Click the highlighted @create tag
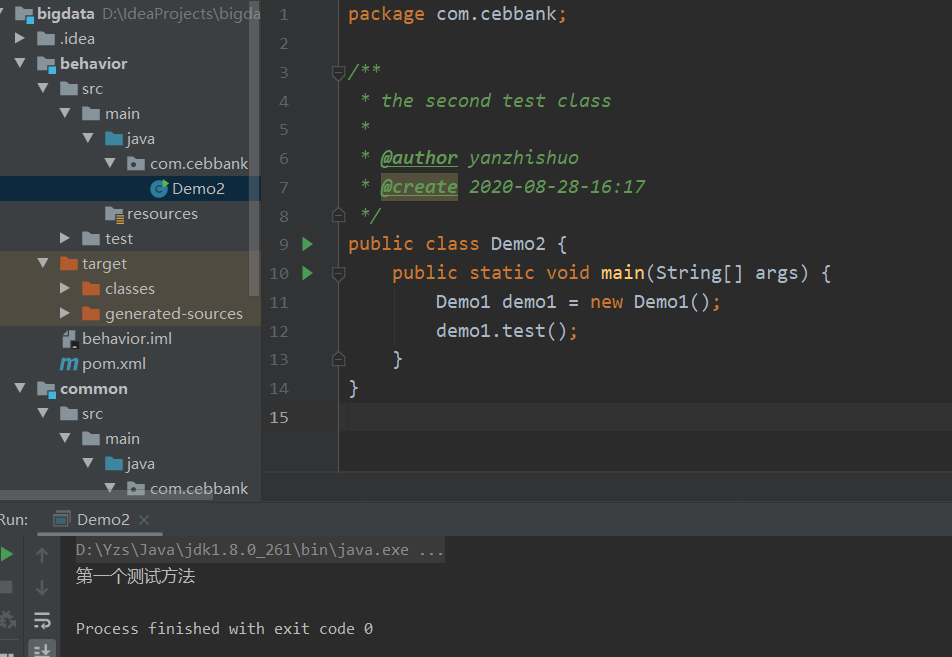The height and width of the screenshot is (657, 952). pyautogui.click(x=419, y=186)
